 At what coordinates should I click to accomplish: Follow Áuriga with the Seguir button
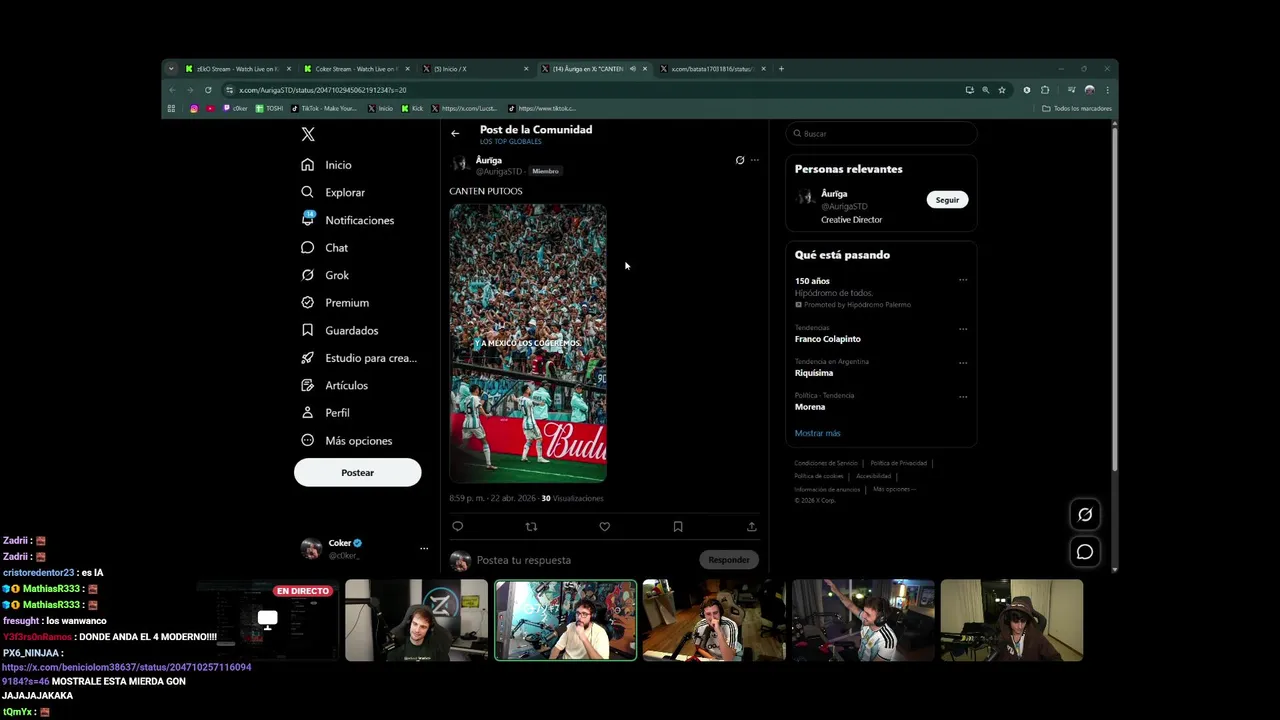click(947, 200)
